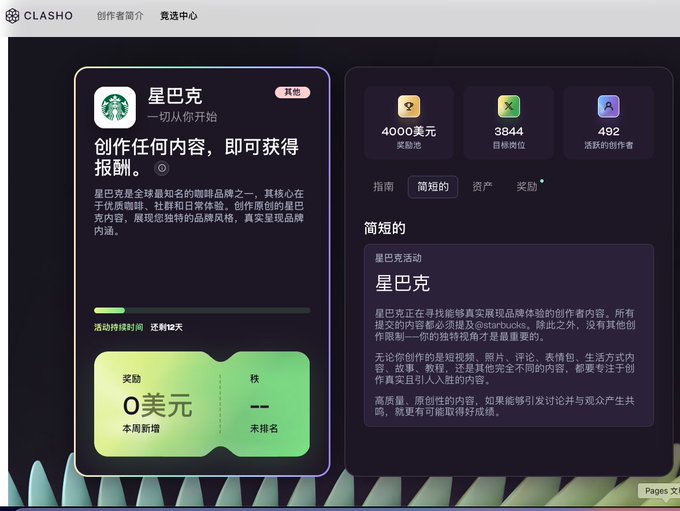The width and height of the screenshot is (680, 511).
Task: Click the 活跃的创作者 label
Action: [x=608, y=145]
